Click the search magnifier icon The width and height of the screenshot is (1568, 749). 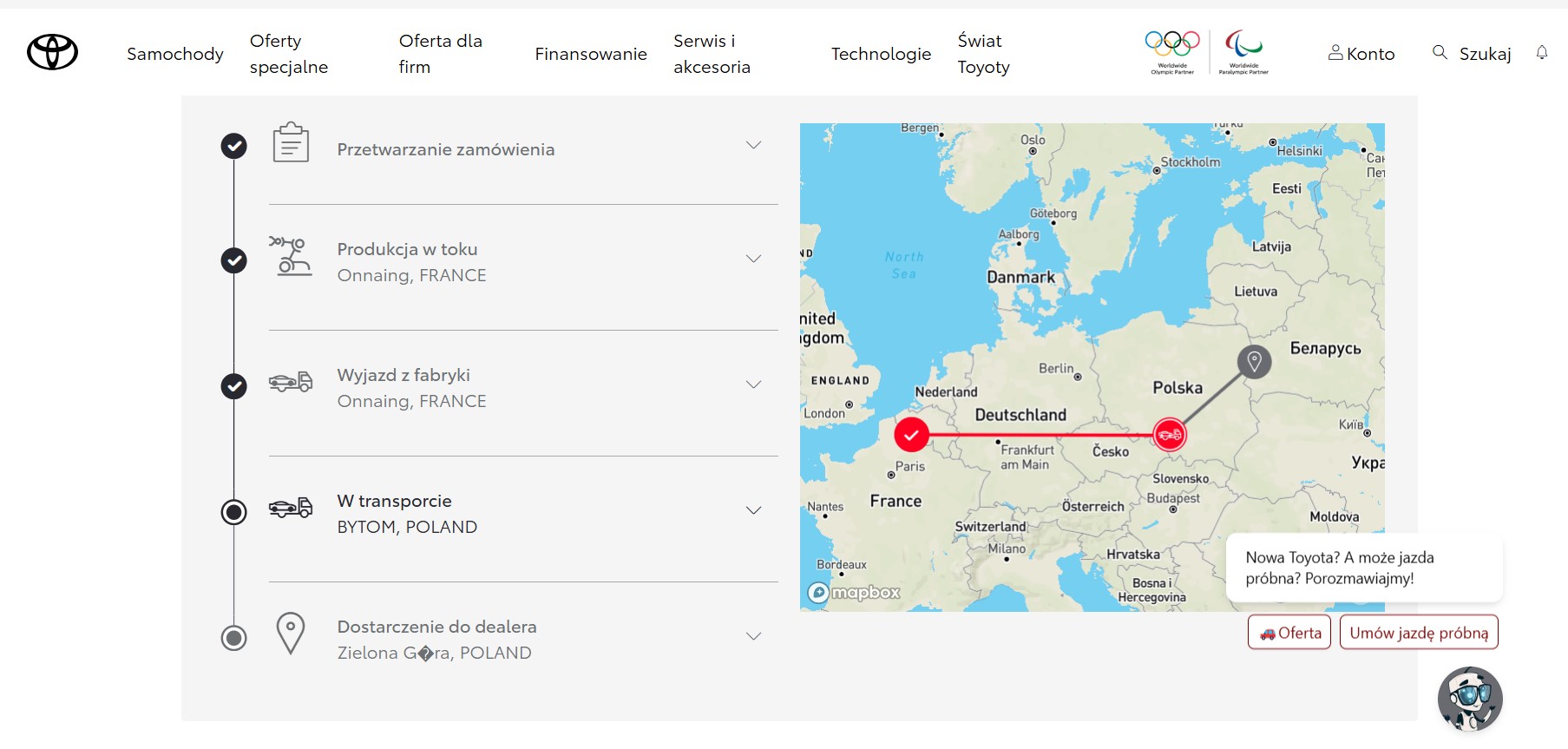tap(1440, 52)
